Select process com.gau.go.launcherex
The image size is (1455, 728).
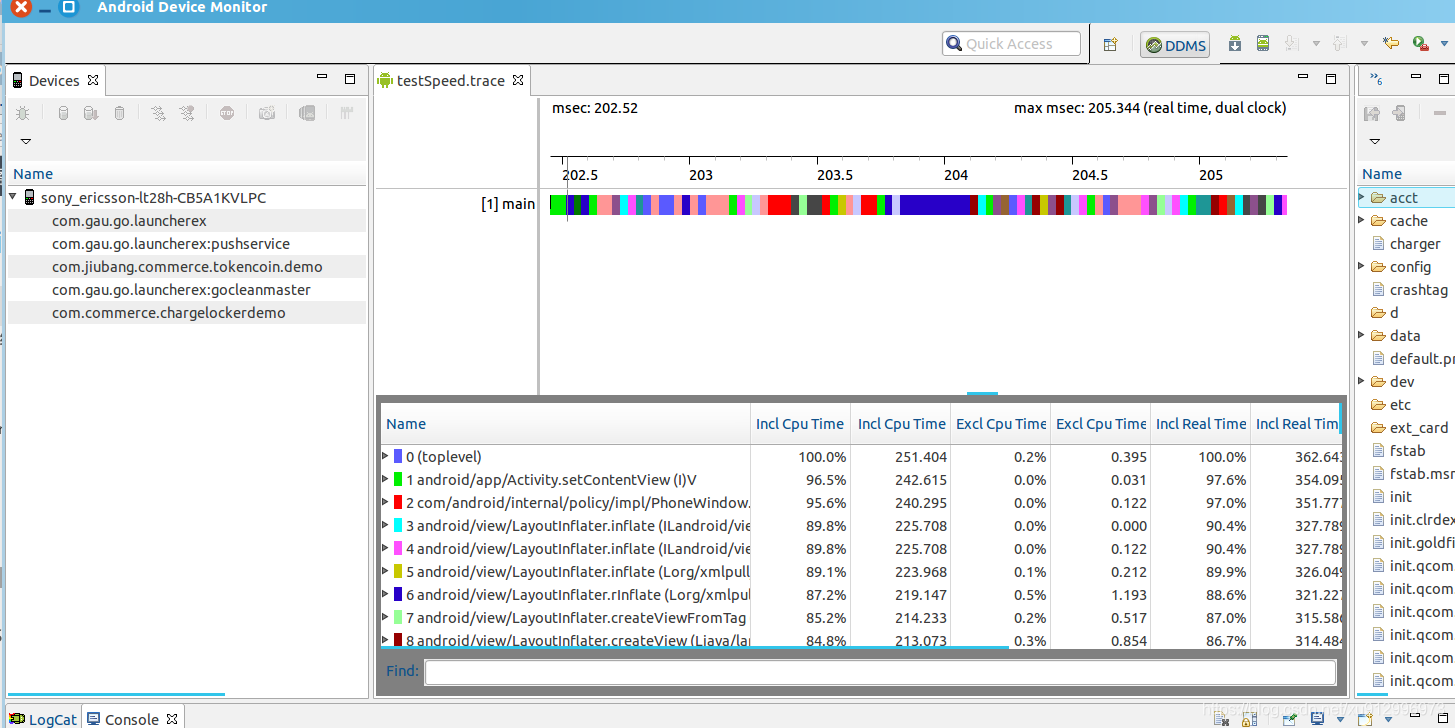click(x=129, y=221)
